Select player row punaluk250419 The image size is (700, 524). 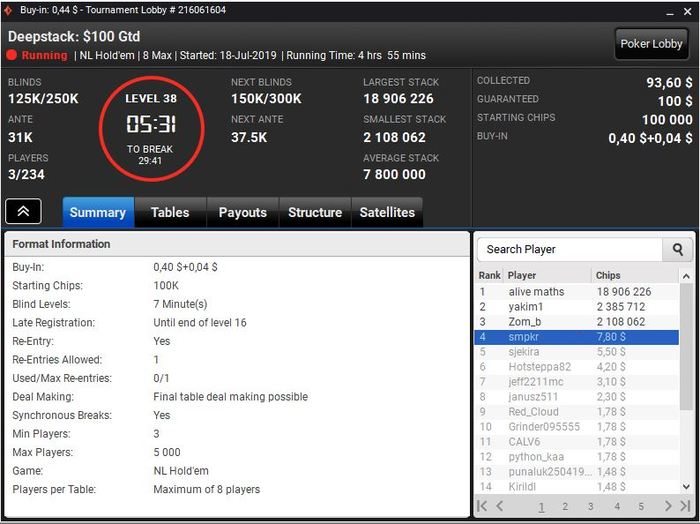pos(577,472)
